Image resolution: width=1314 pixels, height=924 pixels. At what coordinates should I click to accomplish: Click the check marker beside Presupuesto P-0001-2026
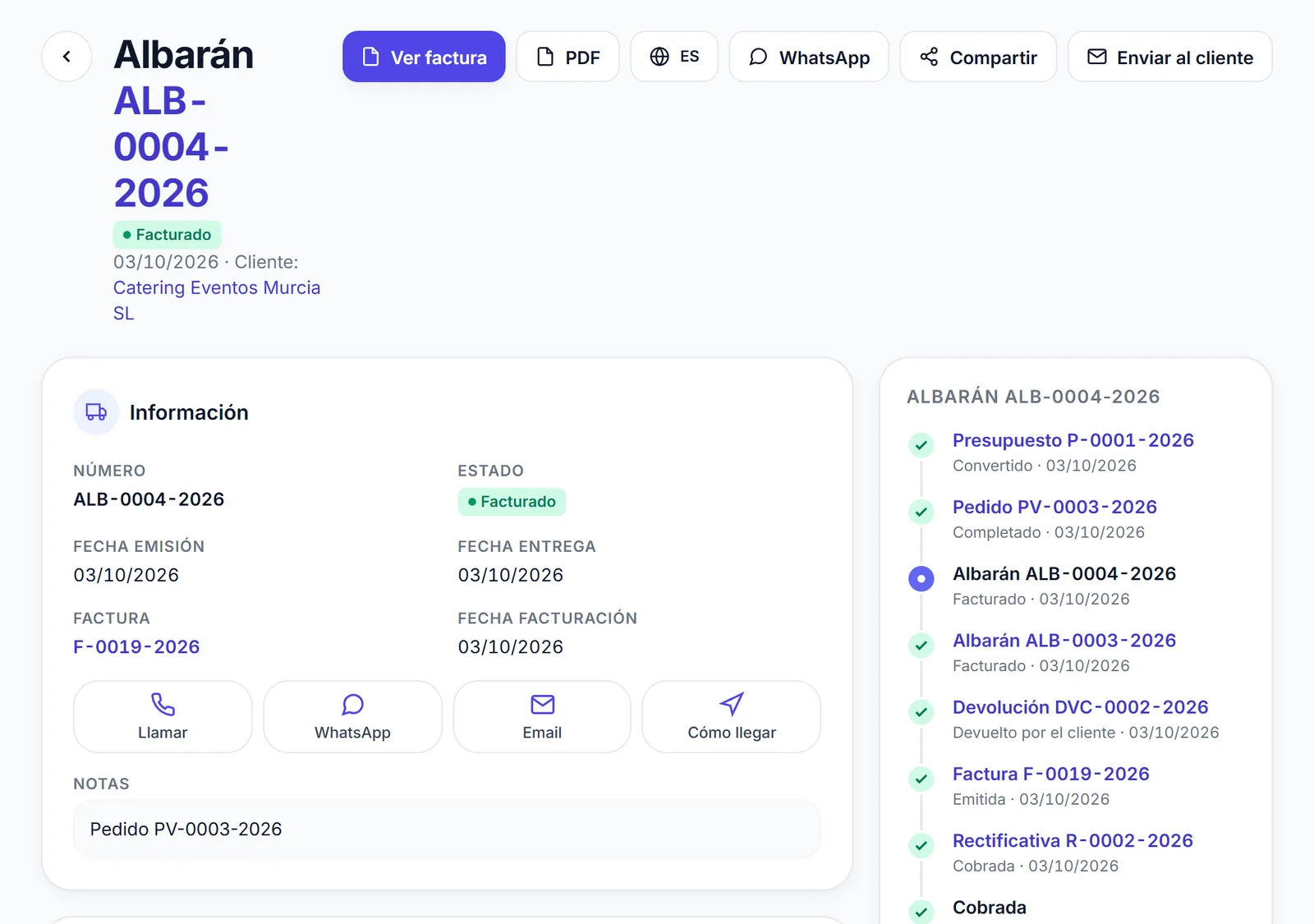coord(921,445)
